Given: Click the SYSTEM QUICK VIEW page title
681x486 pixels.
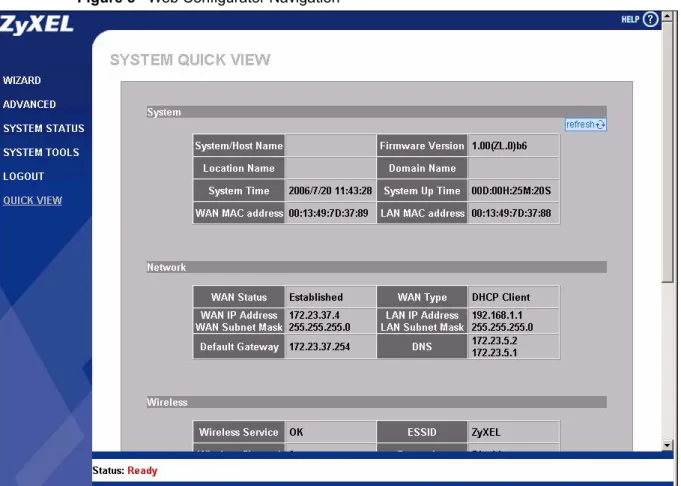Looking at the screenshot, I should tap(190, 60).
